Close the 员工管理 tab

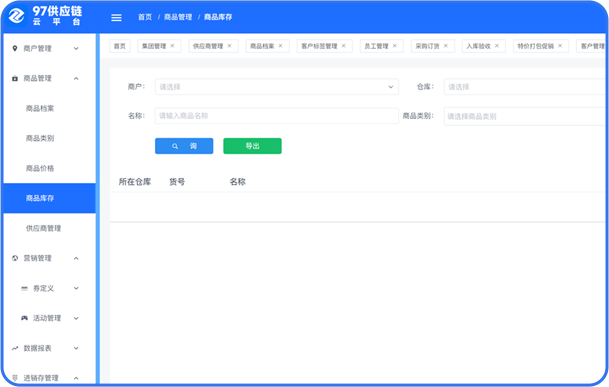pyautogui.click(x=395, y=46)
